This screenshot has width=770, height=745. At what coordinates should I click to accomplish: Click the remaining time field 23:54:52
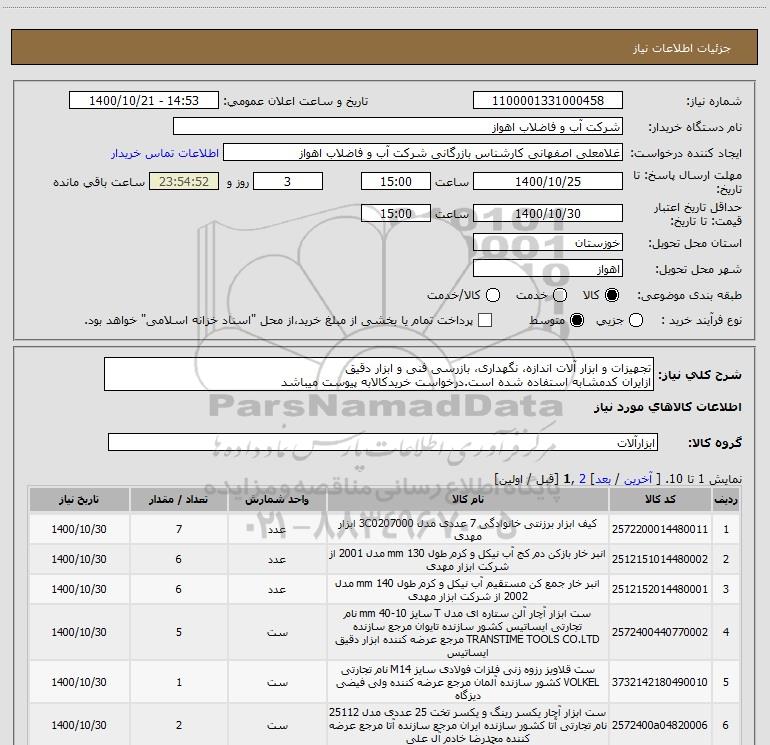coord(184,181)
